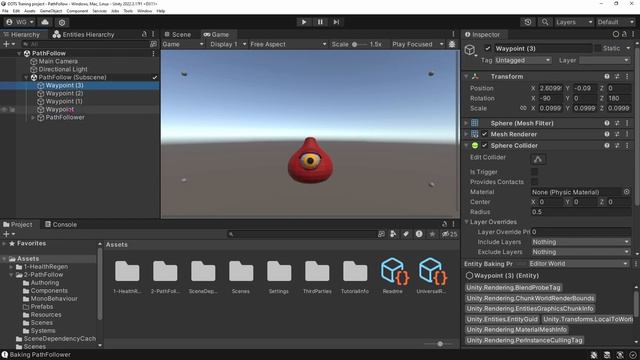Start Play mode with the Play button

tap(304, 22)
